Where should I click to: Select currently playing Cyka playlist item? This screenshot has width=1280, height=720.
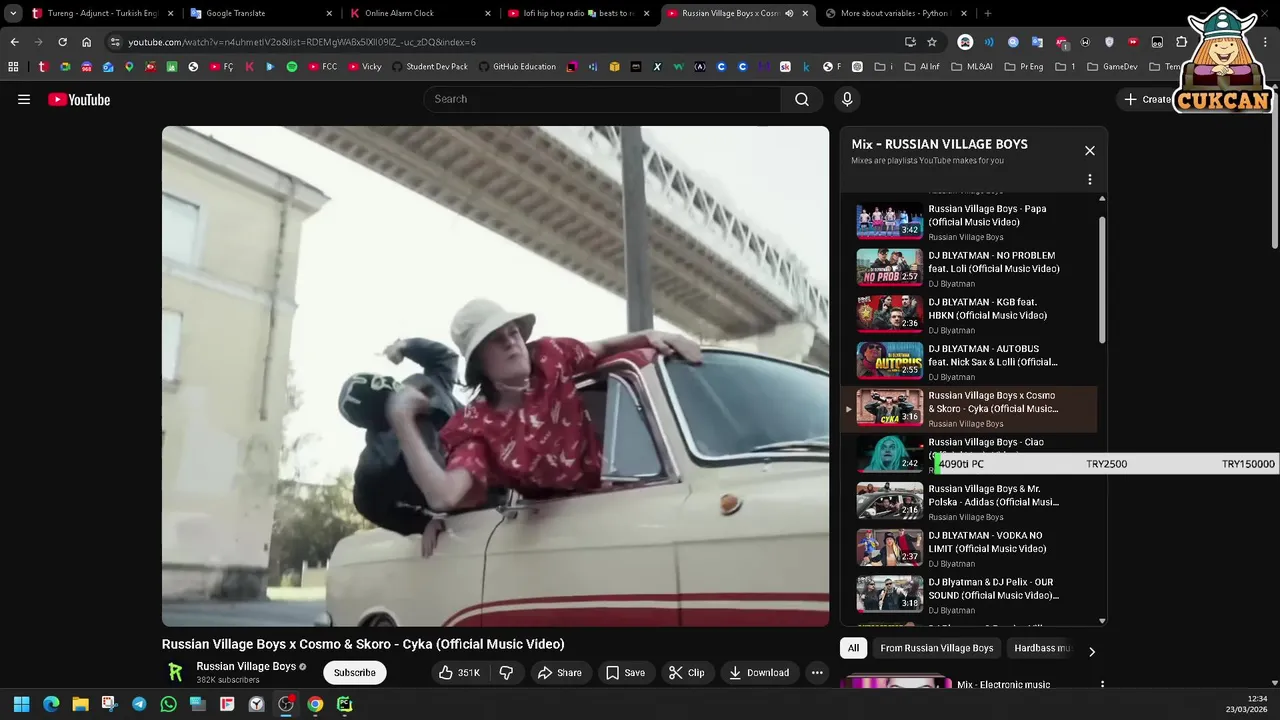coord(968,408)
